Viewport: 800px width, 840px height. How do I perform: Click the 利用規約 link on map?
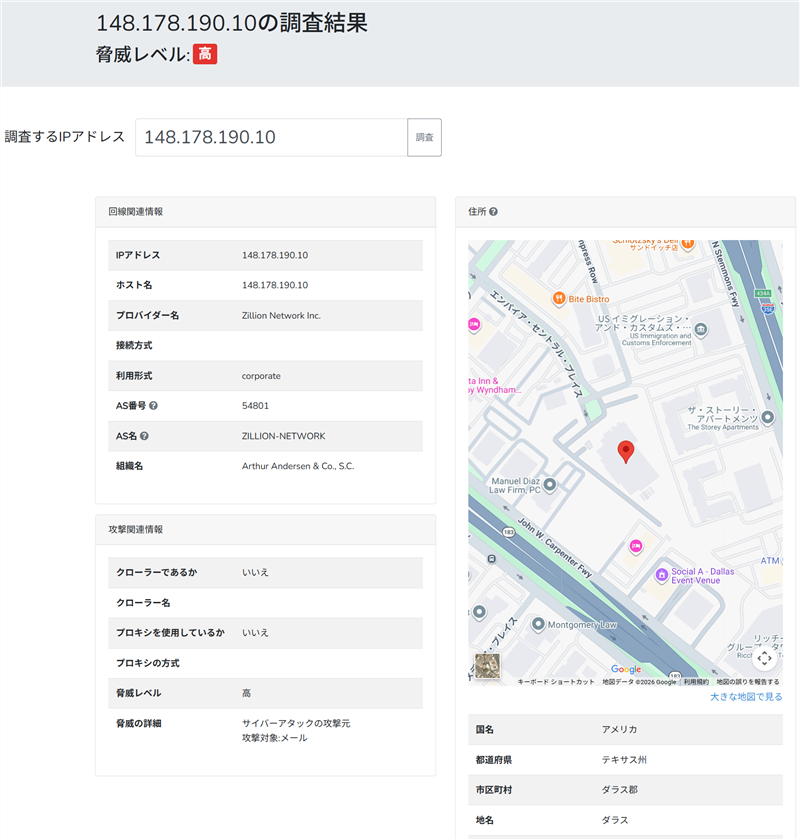click(x=696, y=682)
